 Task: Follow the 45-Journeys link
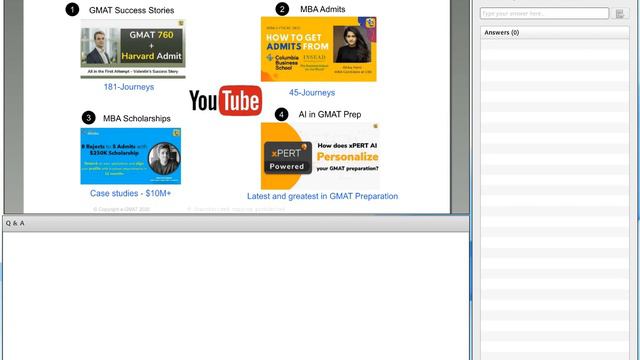point(312,93)
